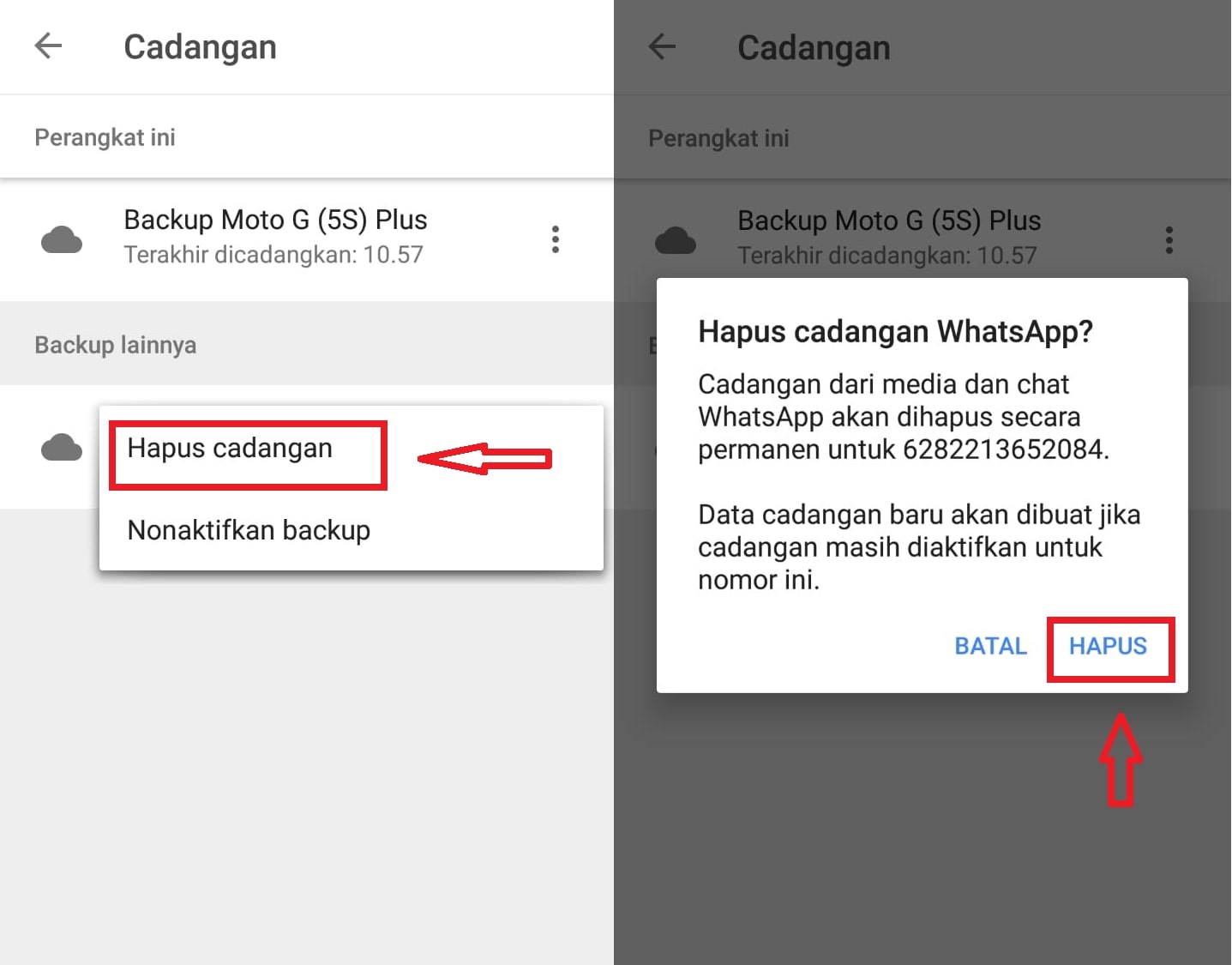Open the three-dot menu for Backup Moto G in left screen
The width and height of the screenshot is (1232, 965).
(x=556, y=239)
